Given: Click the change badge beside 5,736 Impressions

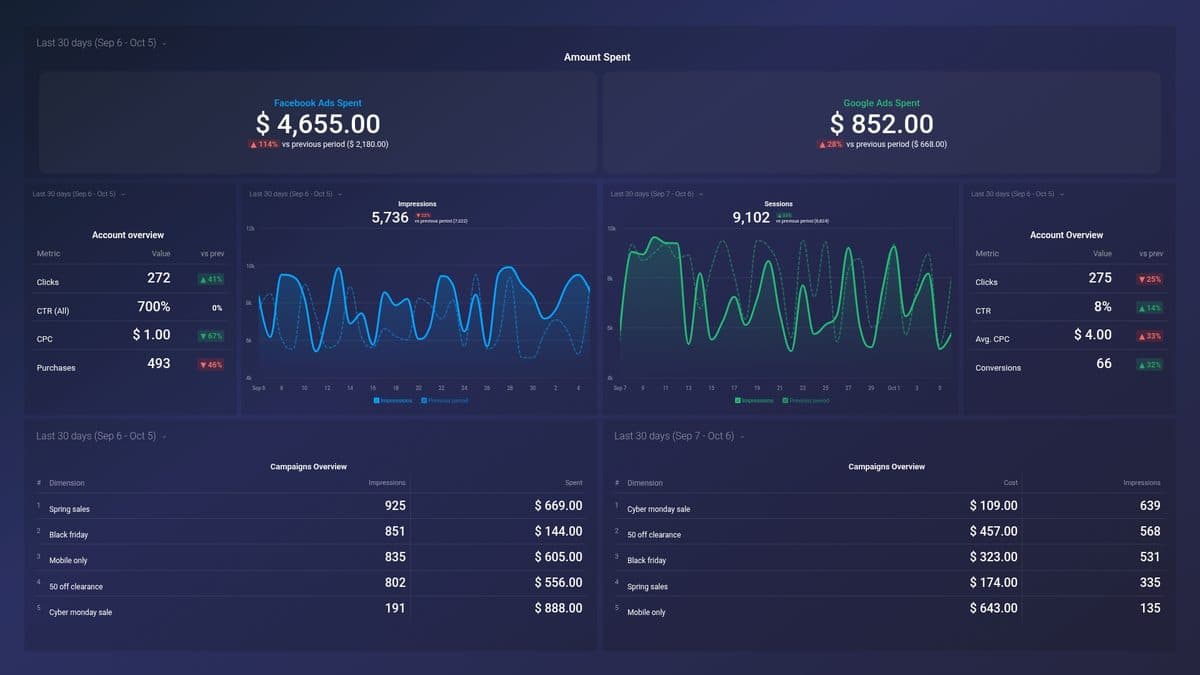Looking at the screenshot, I should 423,215.
